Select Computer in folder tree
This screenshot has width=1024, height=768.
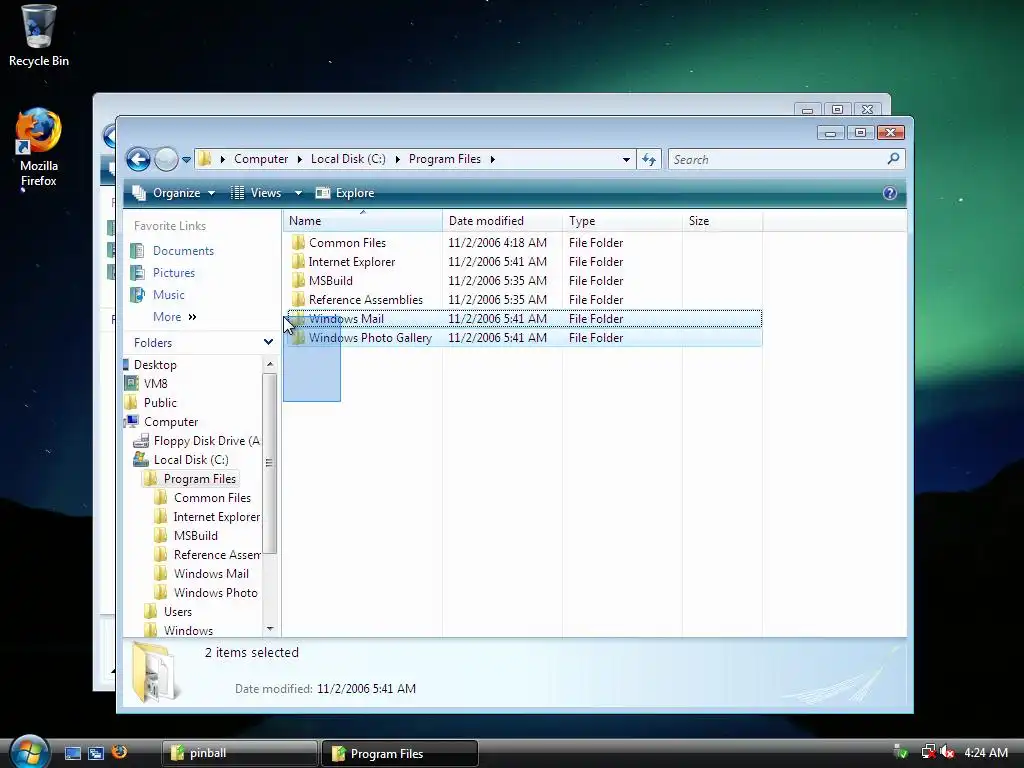(x=170, y=422)
